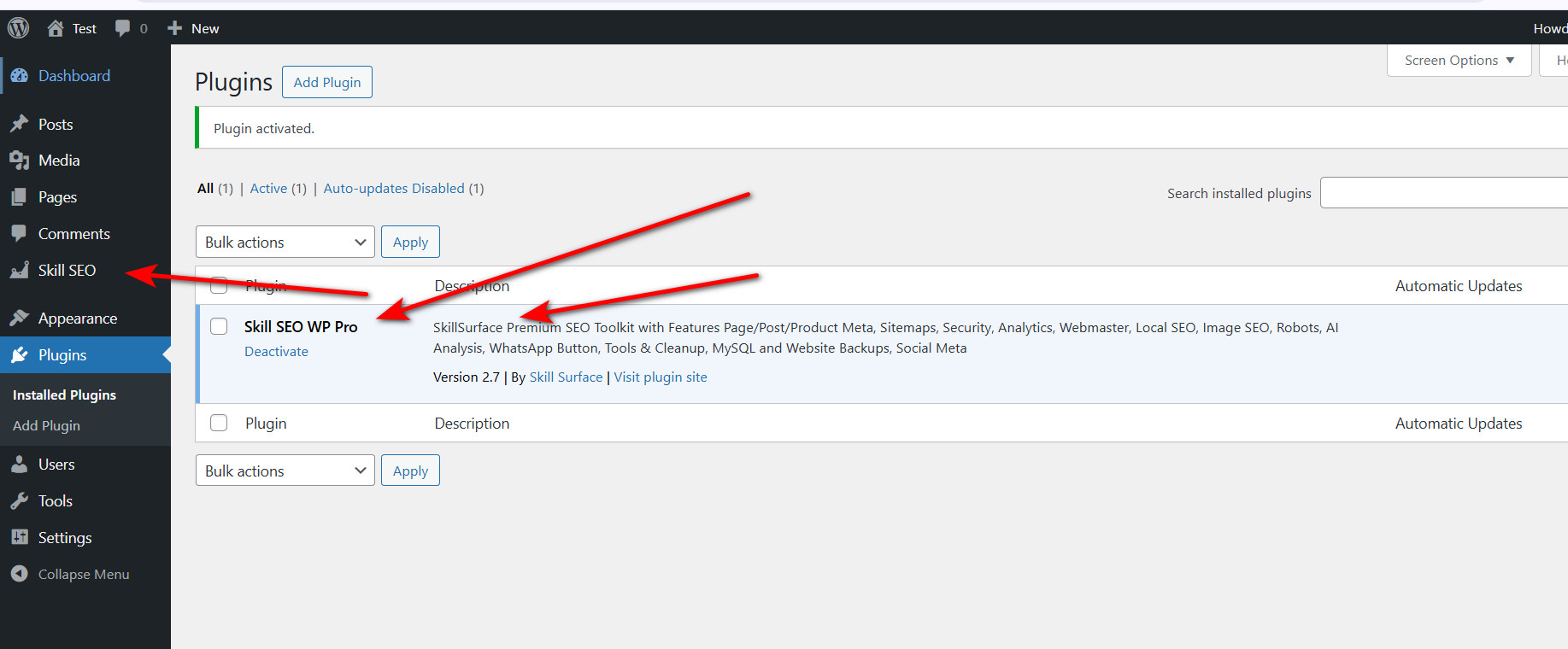This screenshot has height=649, width=1568.
Task: Click the WordPress logo icon
Action: (x=18, y=28)
